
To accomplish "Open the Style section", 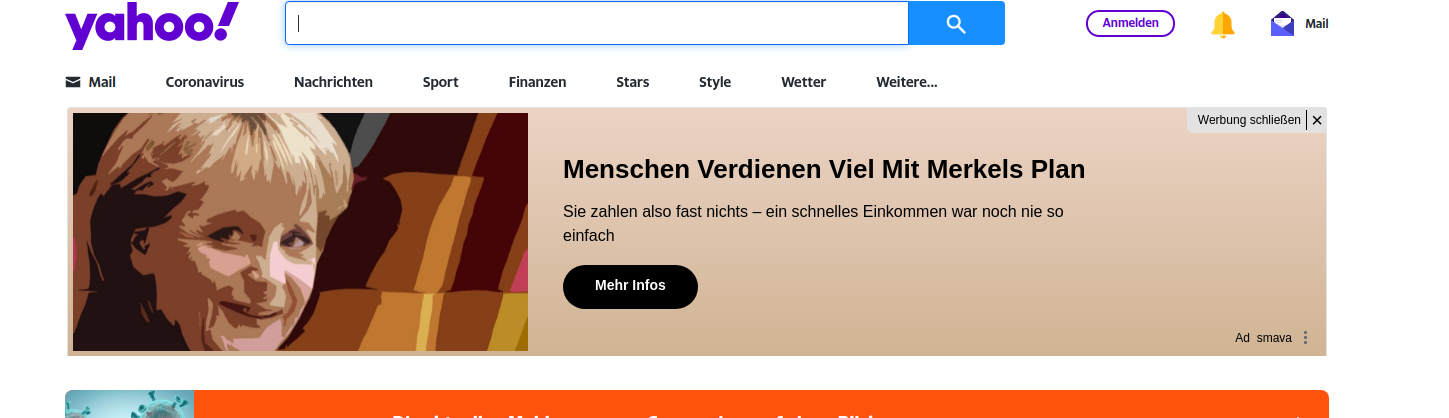I will tap(714, 82).
